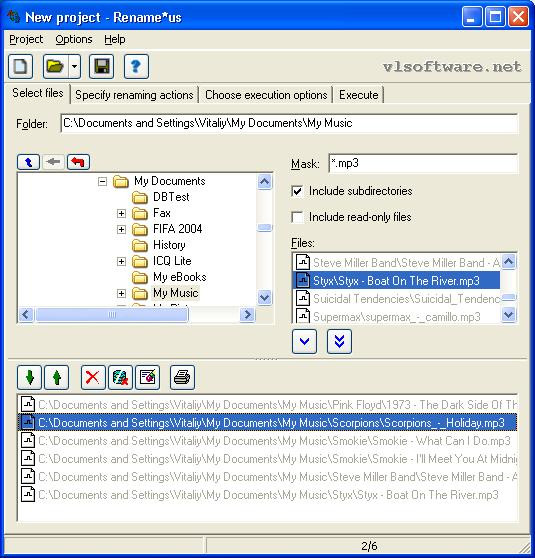Image resolution: width=535 pixels, height=558 pixels.
Task: Click the vlsoftware.net link
Action: pyautogui.click(x=452, y=67)
